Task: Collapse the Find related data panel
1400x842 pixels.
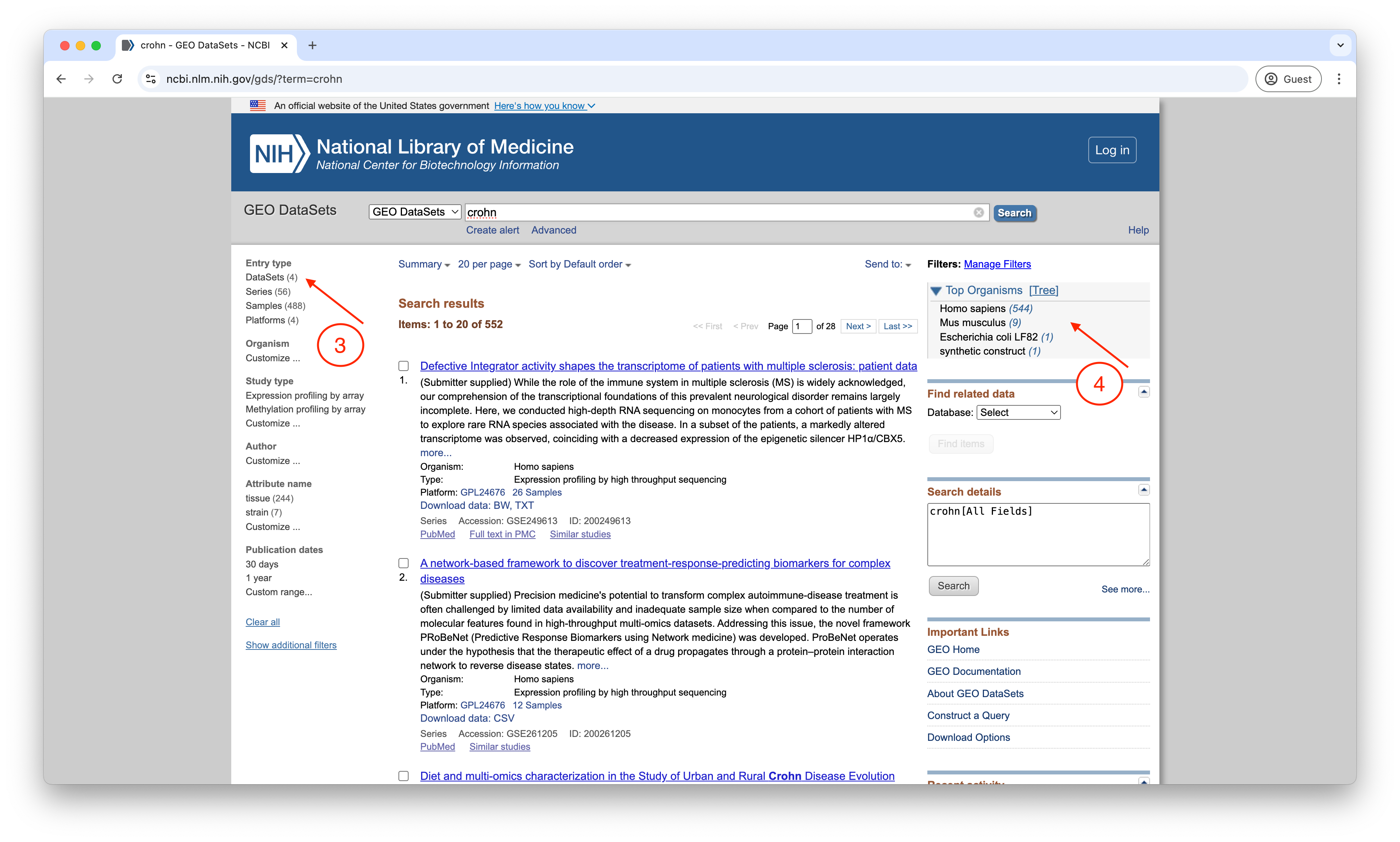Action: (x=1144, y=391)
